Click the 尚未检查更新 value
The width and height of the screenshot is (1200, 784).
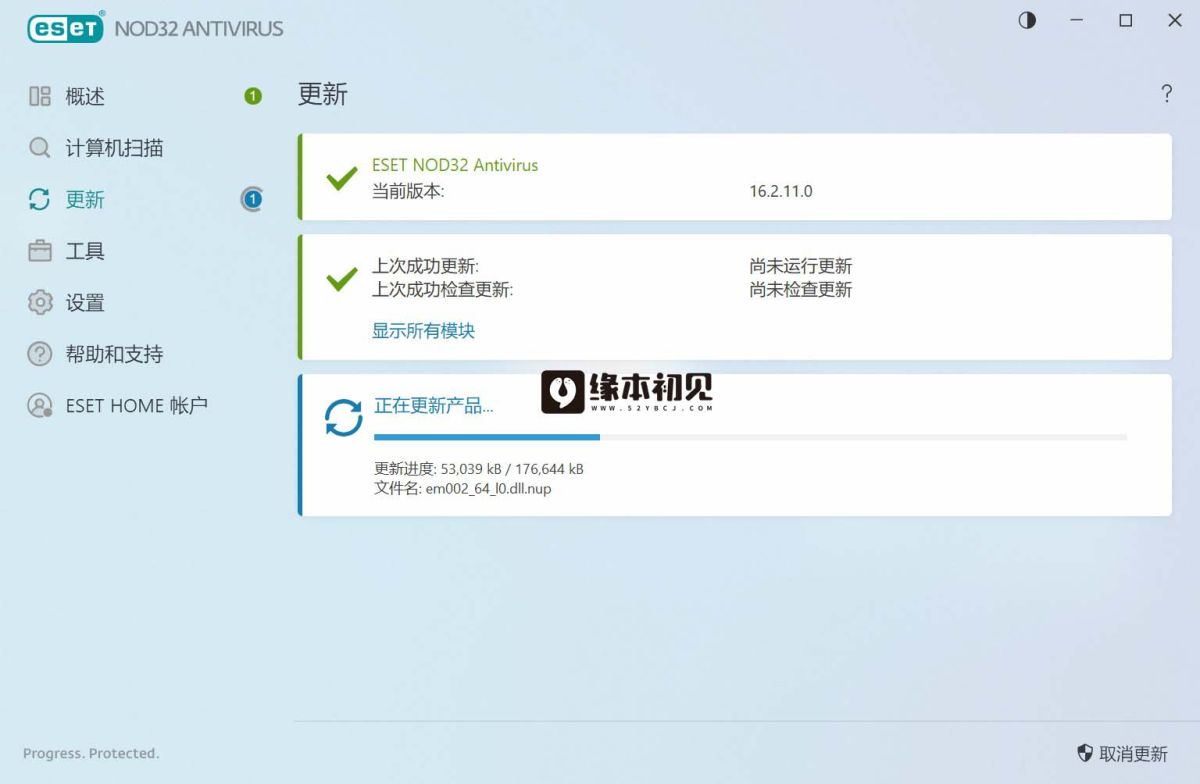(801, 290)
